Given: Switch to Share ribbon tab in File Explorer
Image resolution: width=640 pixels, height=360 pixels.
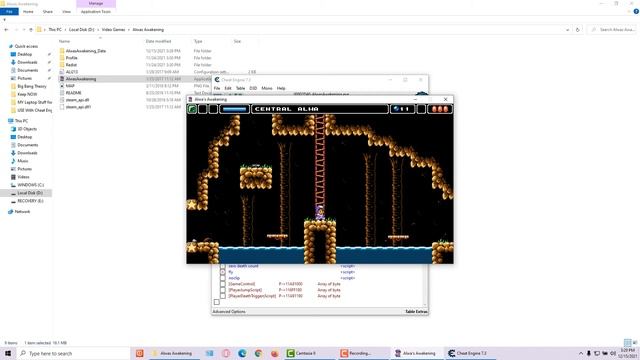Looking at the screenshot, I should 48,11.
